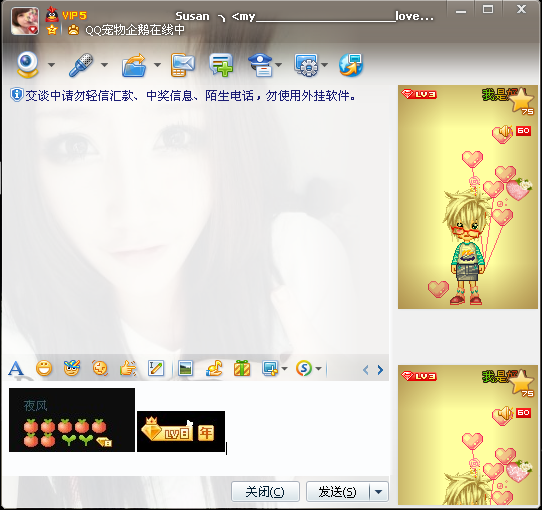Click the LV3 red diamond badge top panel
The height and width of the screenshot is (510, 542).
pos(419,94)
